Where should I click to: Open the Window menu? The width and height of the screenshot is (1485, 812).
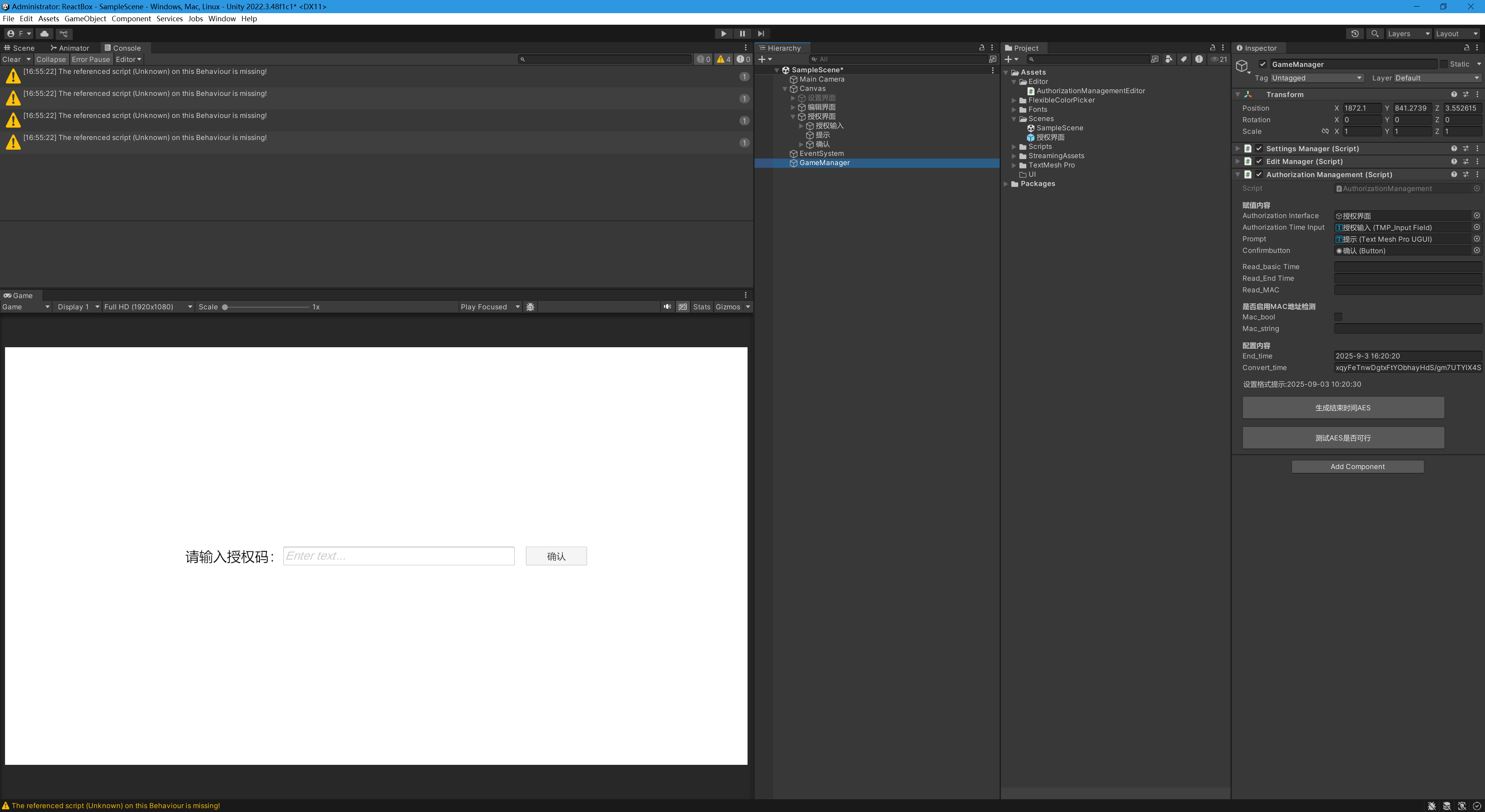[x=222, y=19]
